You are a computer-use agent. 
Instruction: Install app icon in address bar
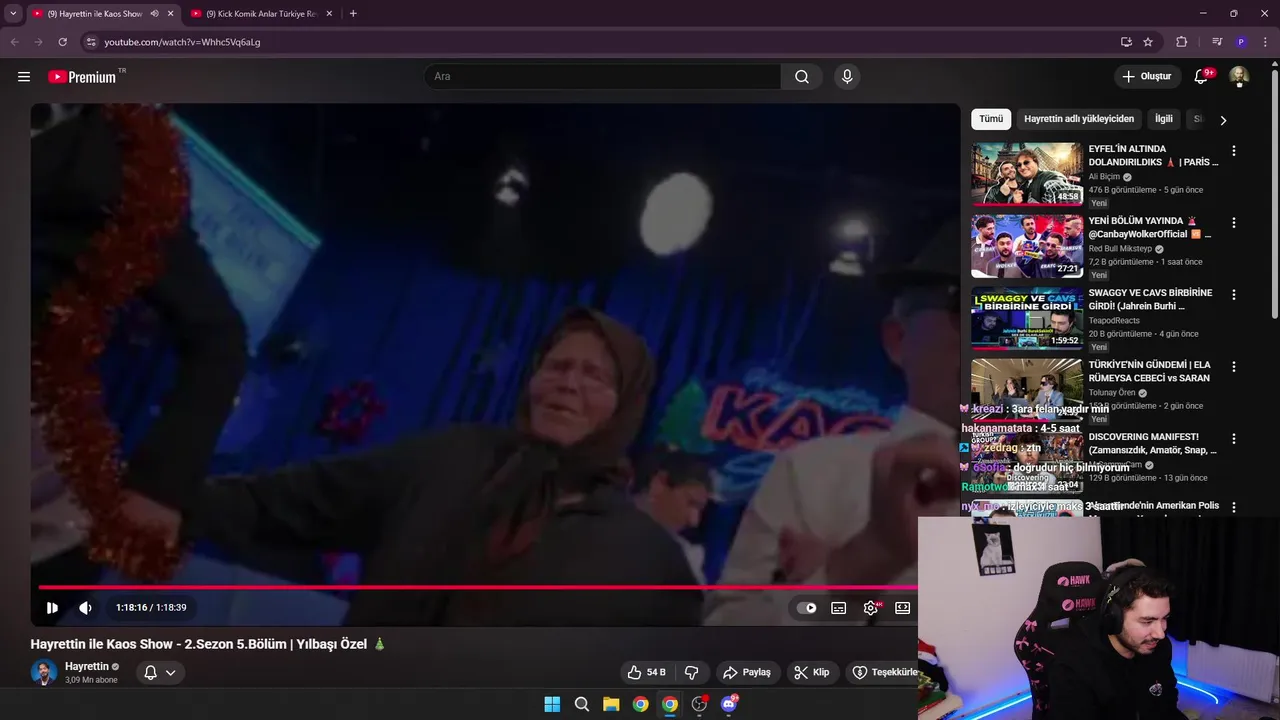[x=1126, y=42]
